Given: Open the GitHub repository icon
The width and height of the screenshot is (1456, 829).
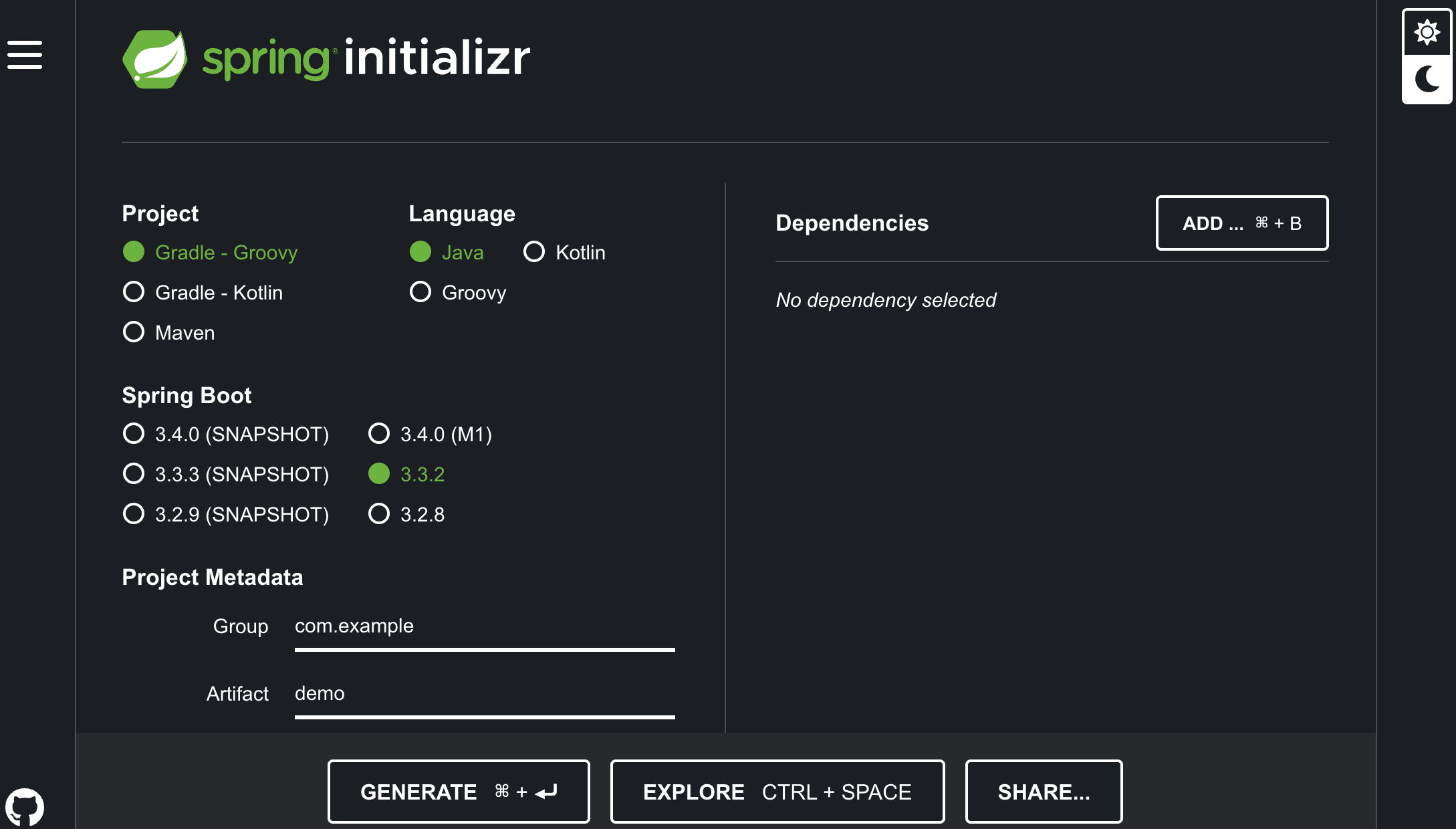Looking at the screenshot, I should [x=25, y=807].
